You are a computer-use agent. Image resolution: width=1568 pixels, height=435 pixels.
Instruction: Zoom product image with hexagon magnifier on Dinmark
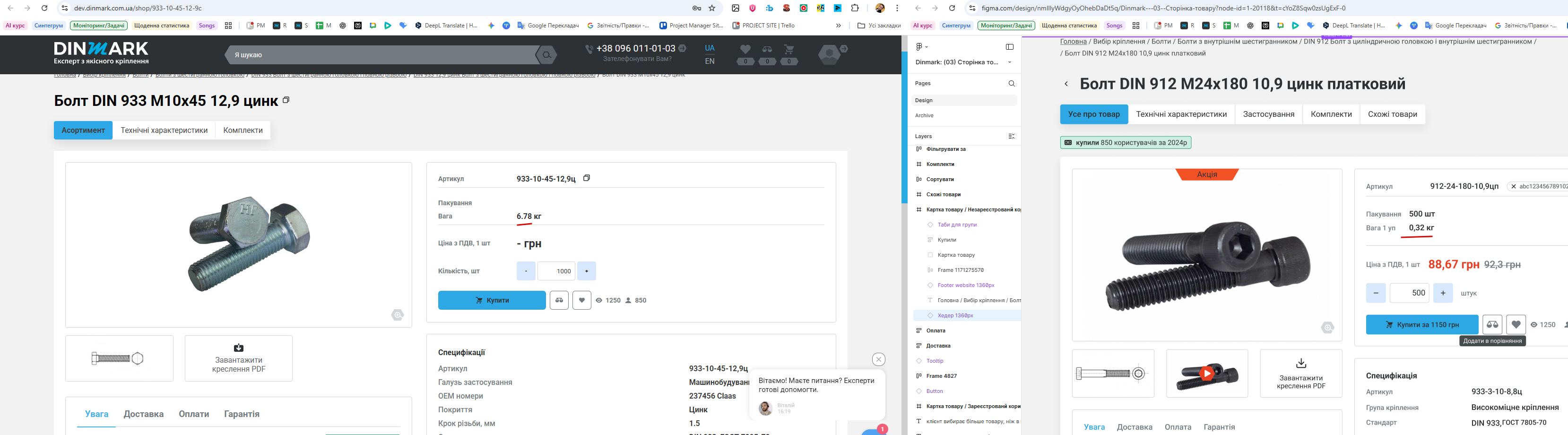point(398,315)
